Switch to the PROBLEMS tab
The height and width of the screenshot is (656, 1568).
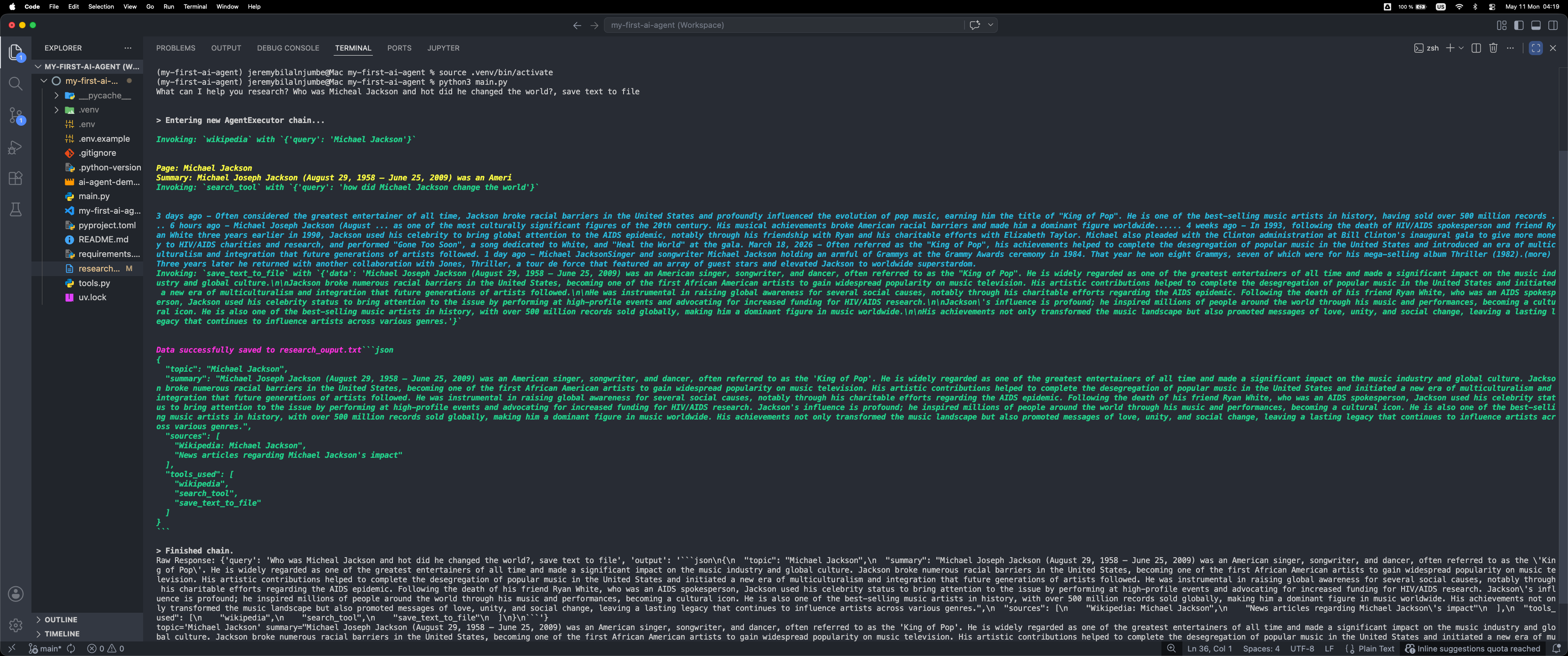(x=175, y=48)
